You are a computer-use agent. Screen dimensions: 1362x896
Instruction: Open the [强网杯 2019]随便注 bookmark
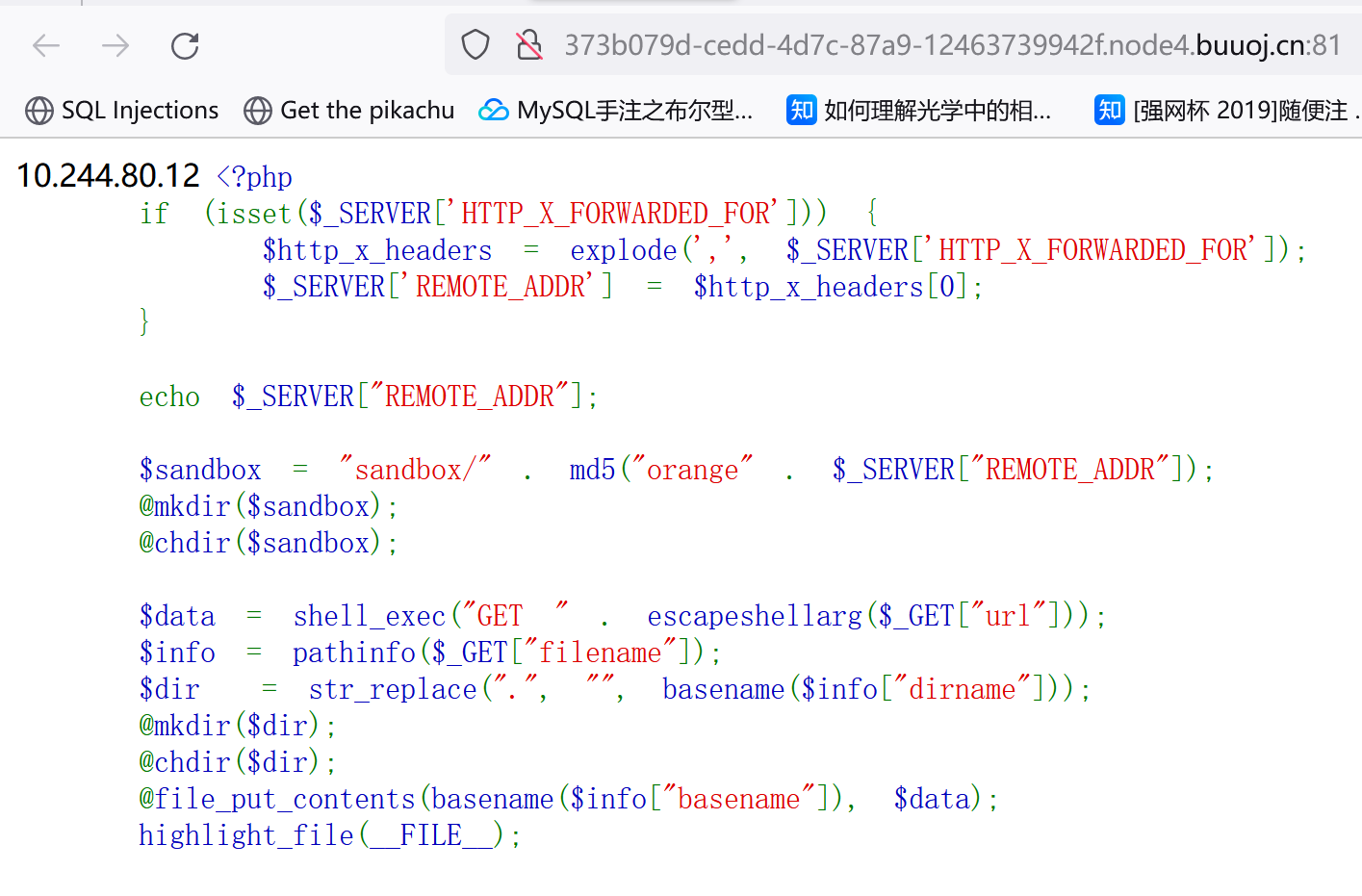[x=1228, y=111]
